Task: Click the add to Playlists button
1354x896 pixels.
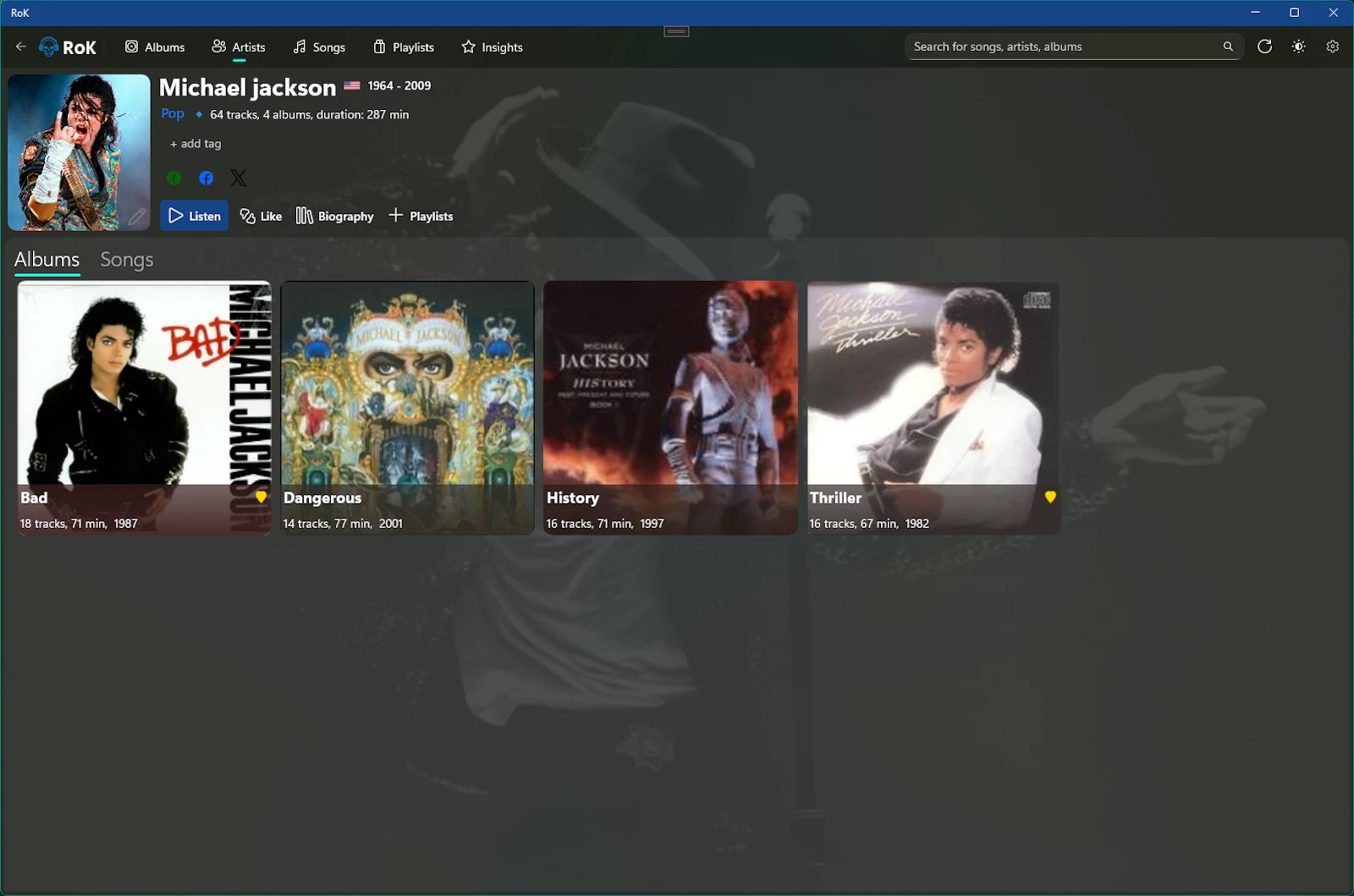Action: [x=421, y=216]
